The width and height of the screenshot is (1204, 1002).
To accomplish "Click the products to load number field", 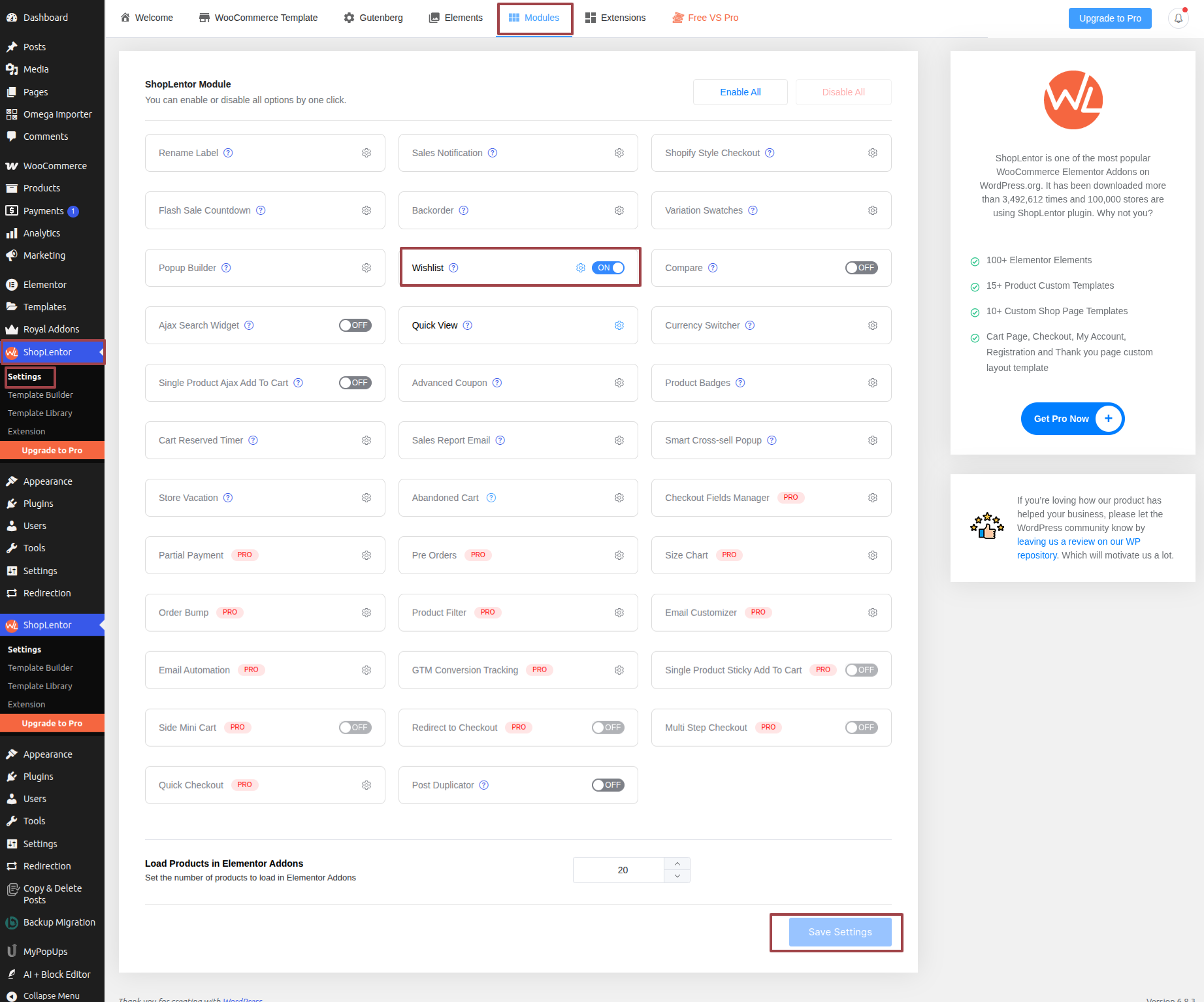I will (619, 870).
